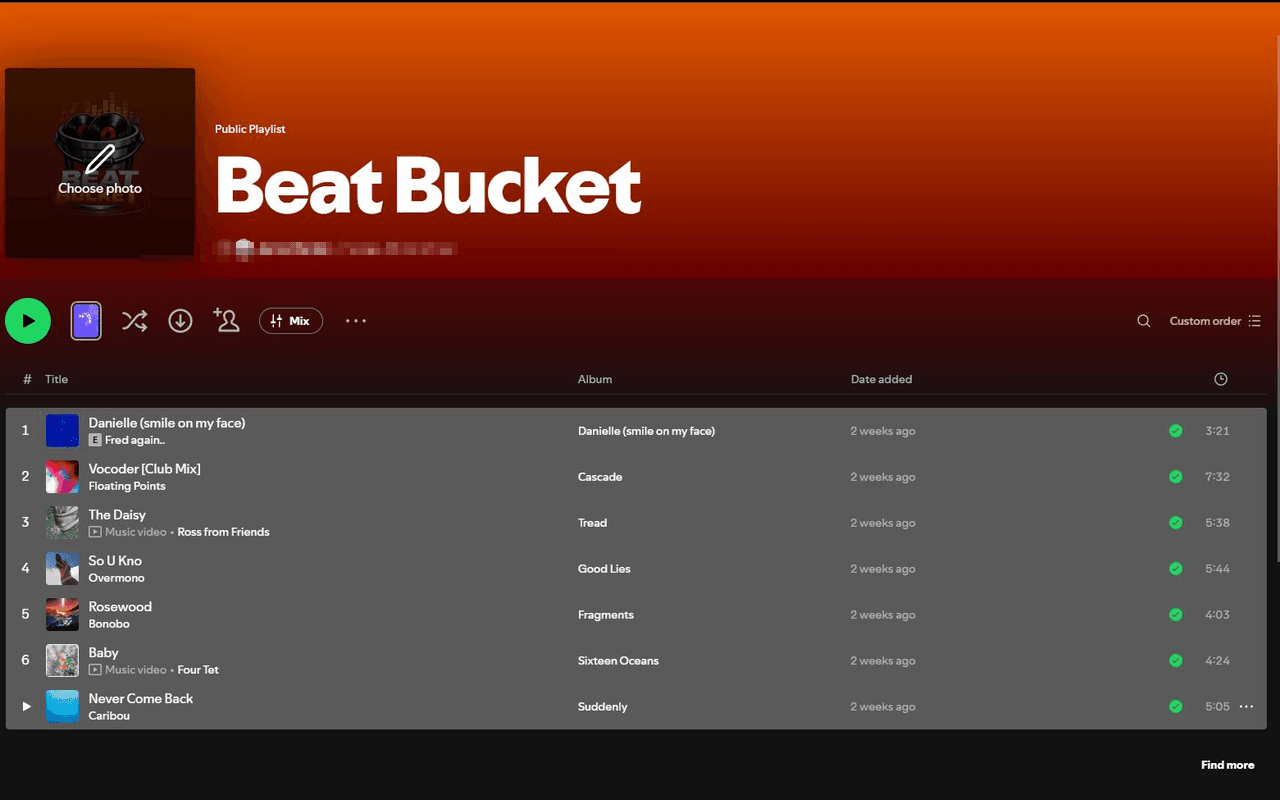Invite collaborators to the playlist
1280x800 pixels.
[x=226, y=320]
